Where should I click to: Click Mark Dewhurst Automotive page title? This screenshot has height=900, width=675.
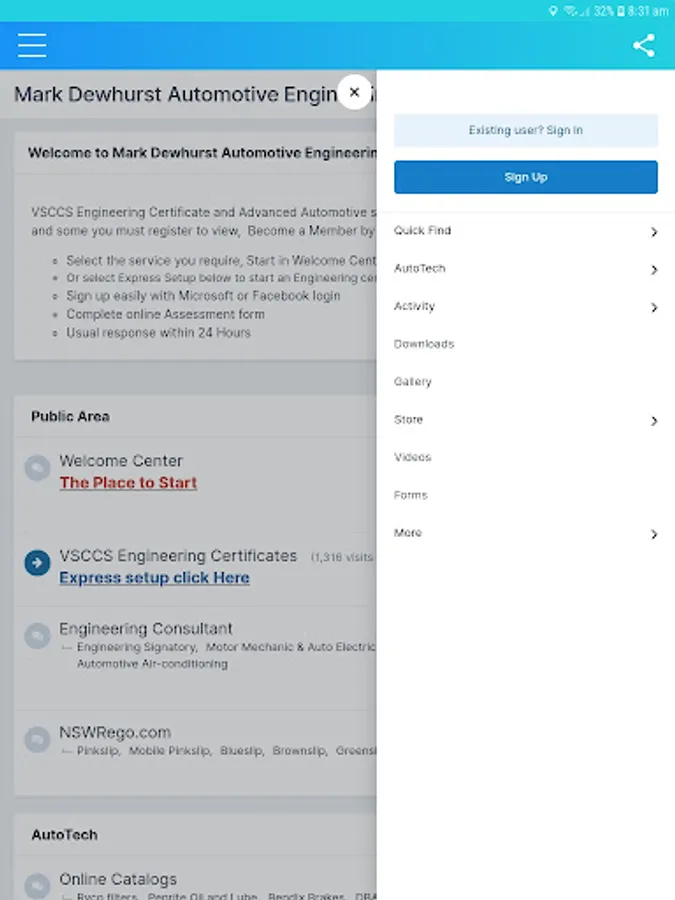point(176,94)
